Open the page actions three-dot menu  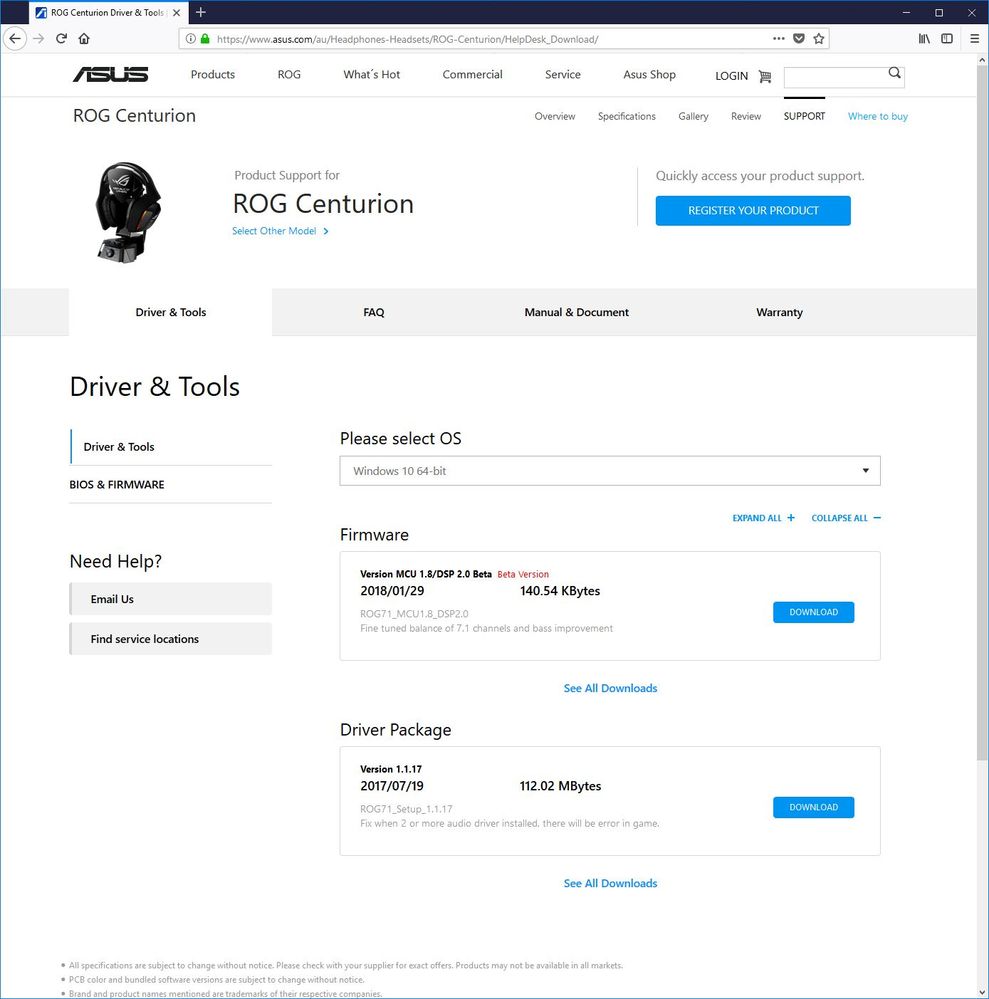pyautogui.click(x=779, y=39)
